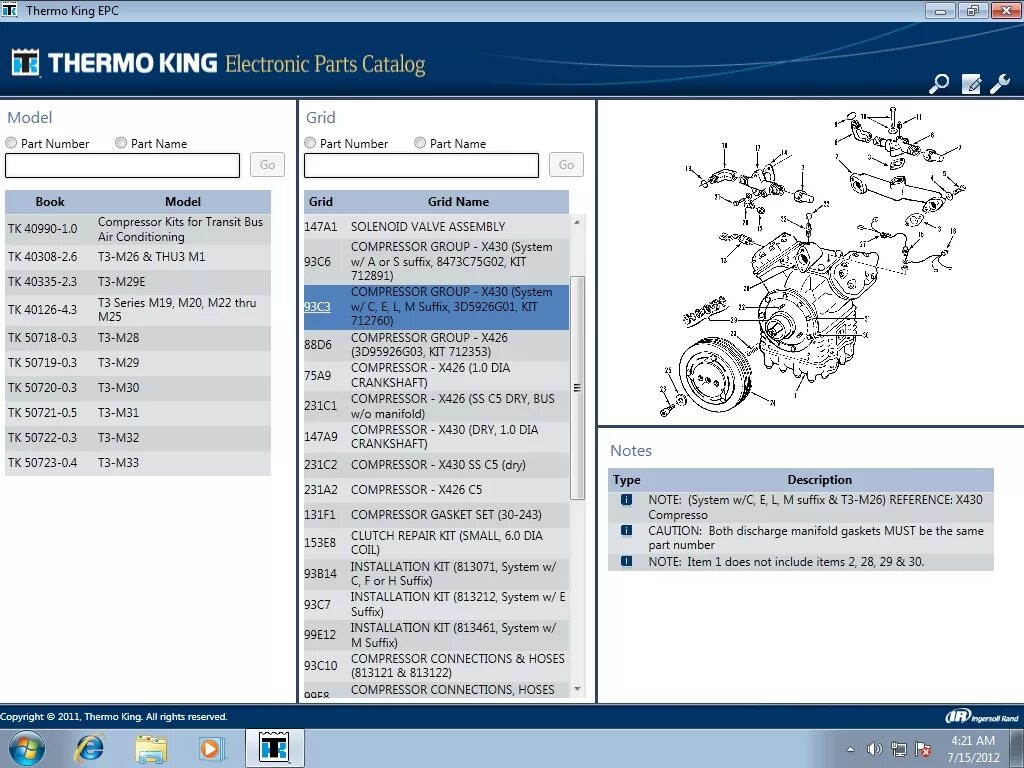This screenshot has height=768, width=1024.
Task: Open Windows Start menu orb
Action: coord(27,748)
